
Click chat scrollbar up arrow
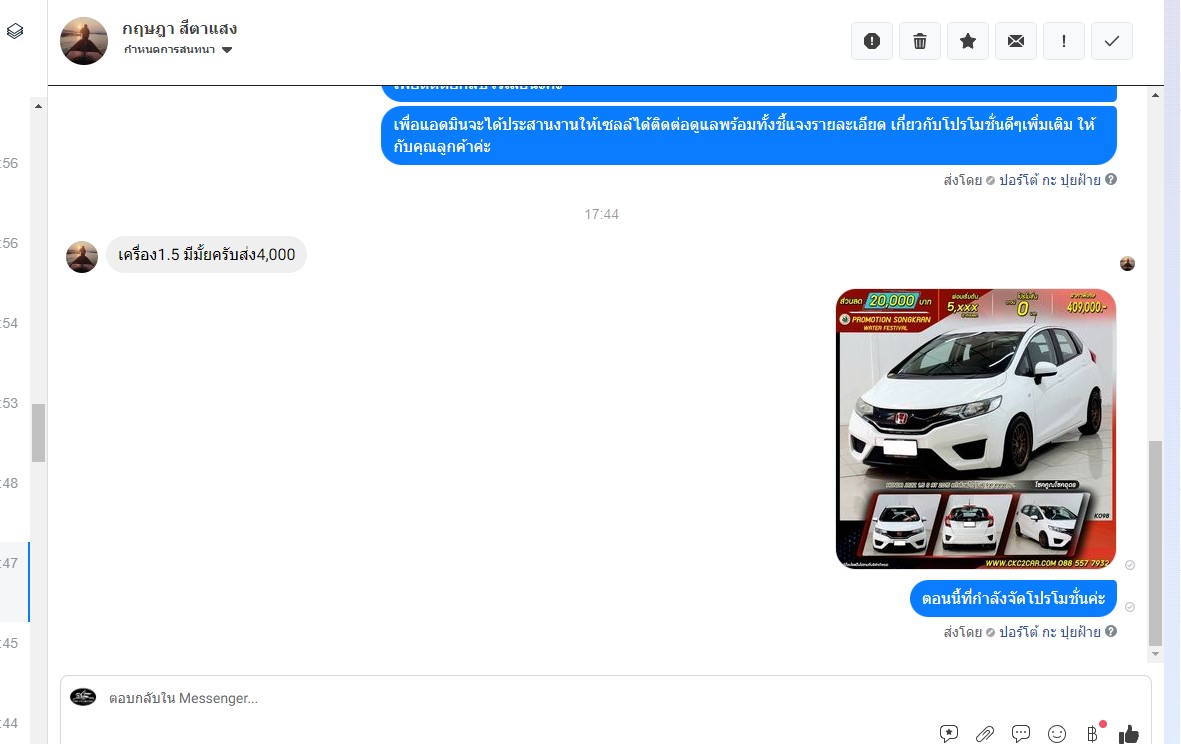click(x=1155, y=95)
